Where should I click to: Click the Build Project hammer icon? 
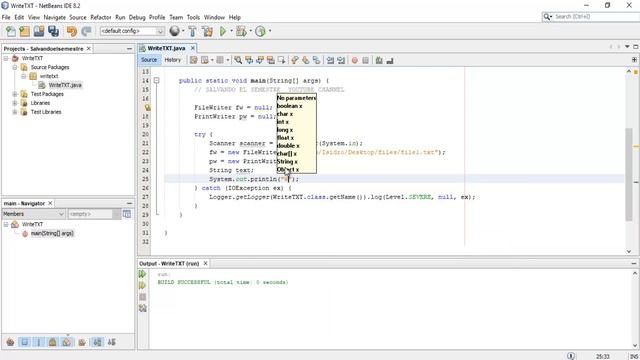point(192,31)
